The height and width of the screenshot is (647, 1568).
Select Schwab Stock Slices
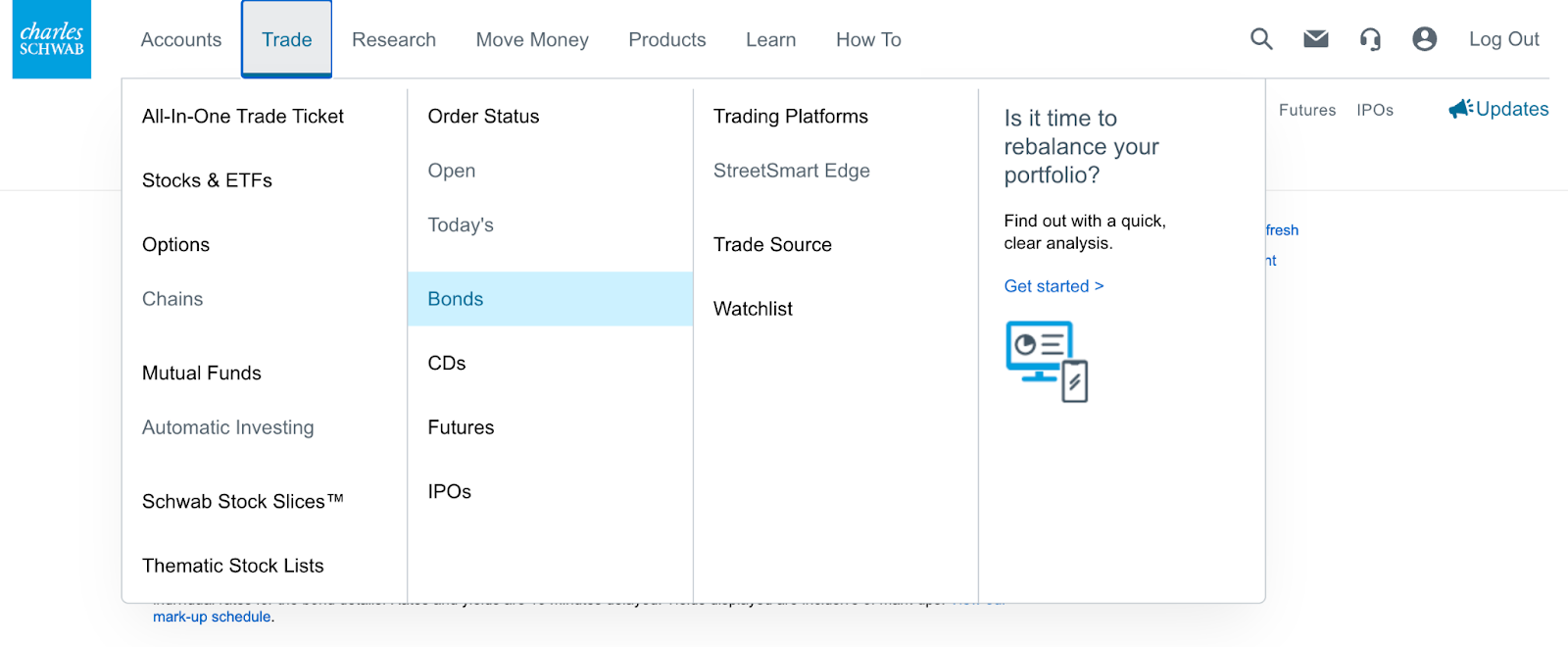(x=243, y=502)
